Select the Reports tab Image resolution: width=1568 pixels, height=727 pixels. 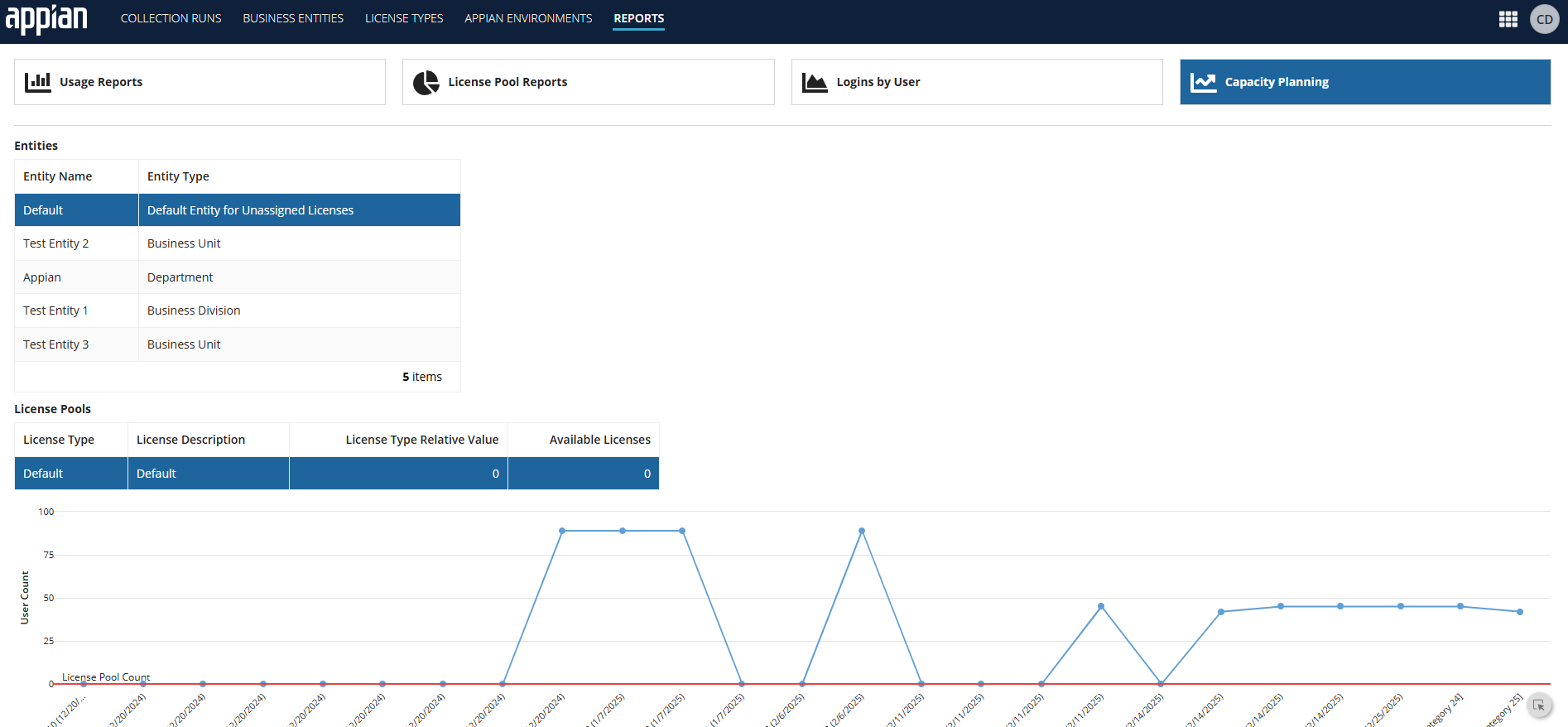click(x=638, y=18)
